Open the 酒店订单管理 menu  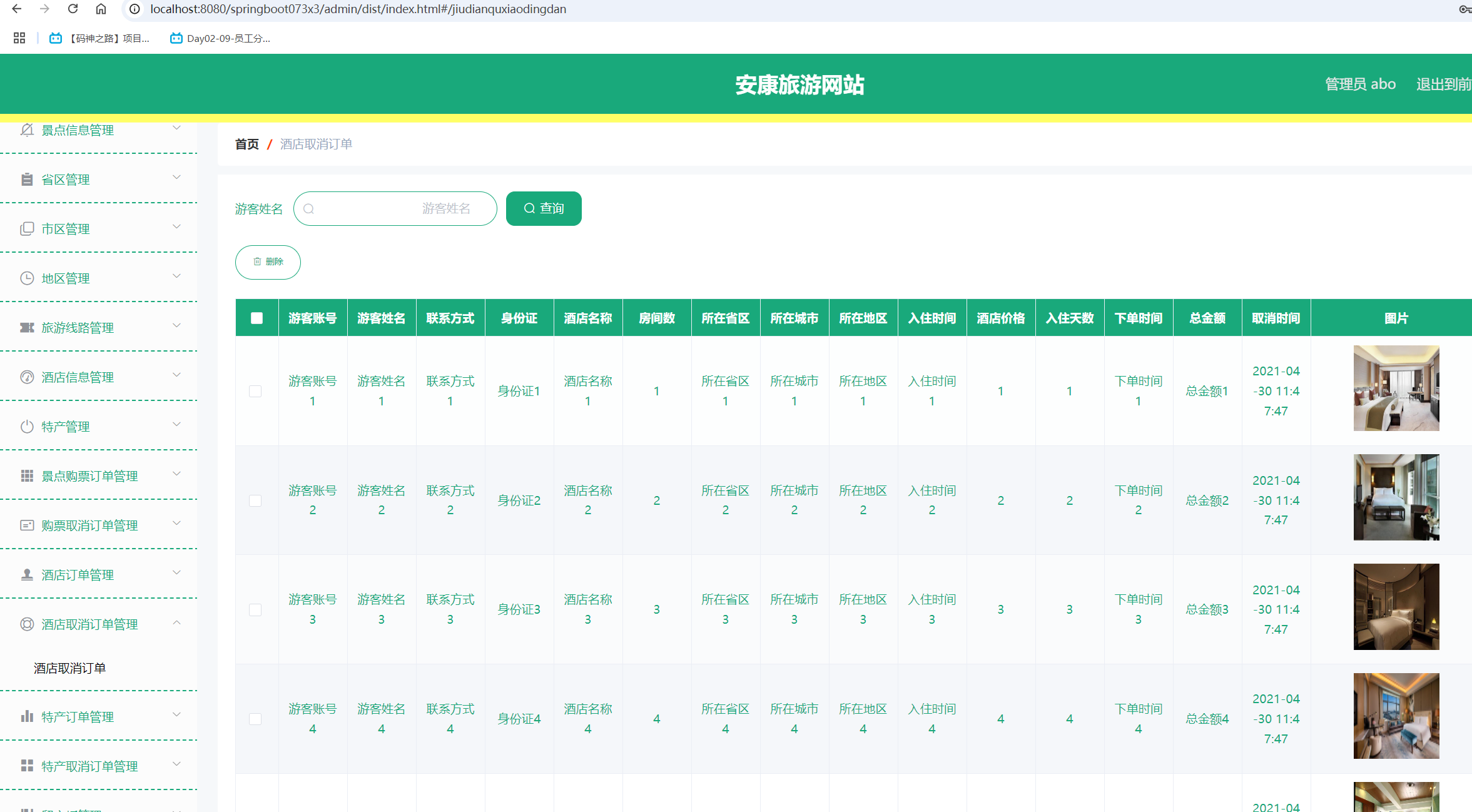(x=99, y=575)
